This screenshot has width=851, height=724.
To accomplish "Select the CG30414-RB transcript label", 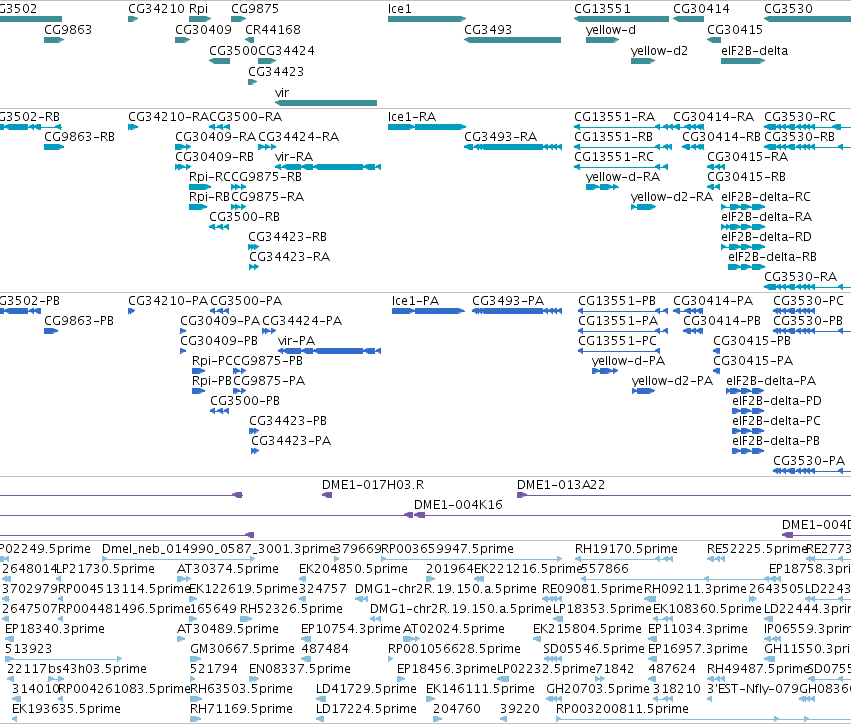I will click(x=722, y=137).
